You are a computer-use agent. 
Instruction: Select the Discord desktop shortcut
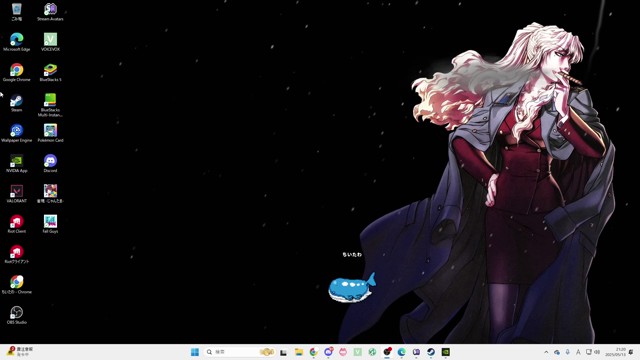click(50, 163)
